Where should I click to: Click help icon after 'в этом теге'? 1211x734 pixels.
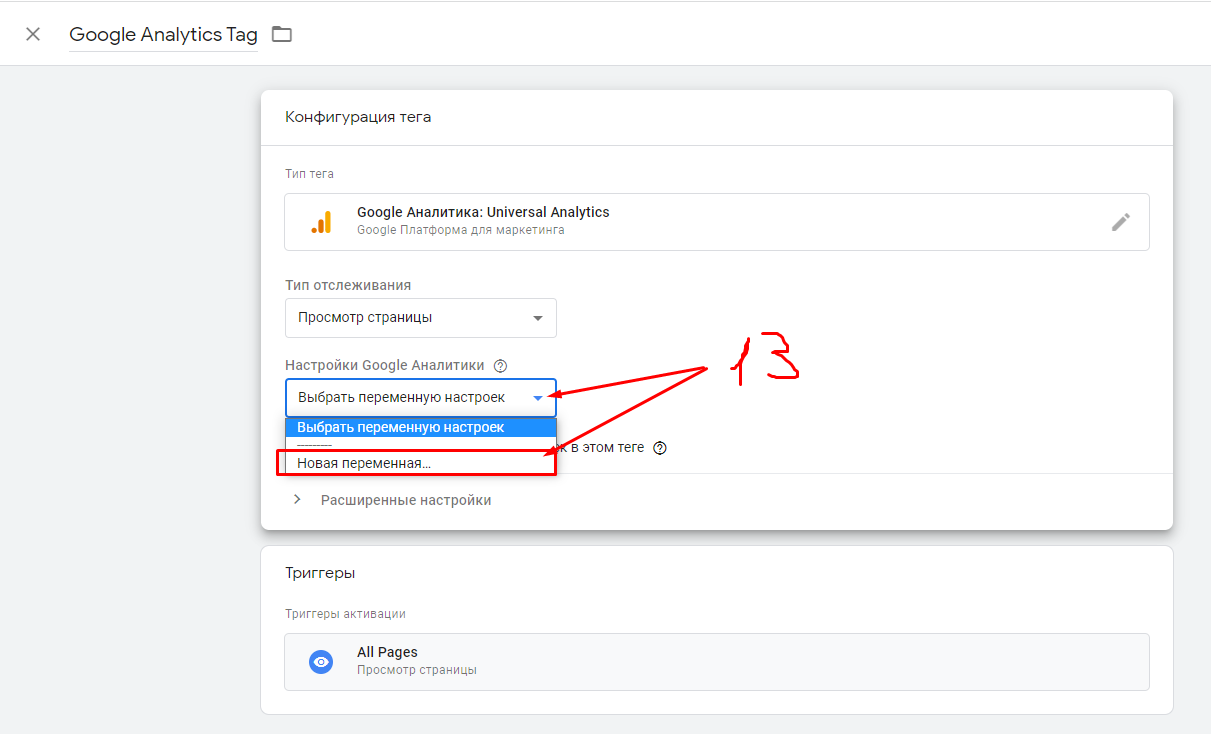point(660,448)
